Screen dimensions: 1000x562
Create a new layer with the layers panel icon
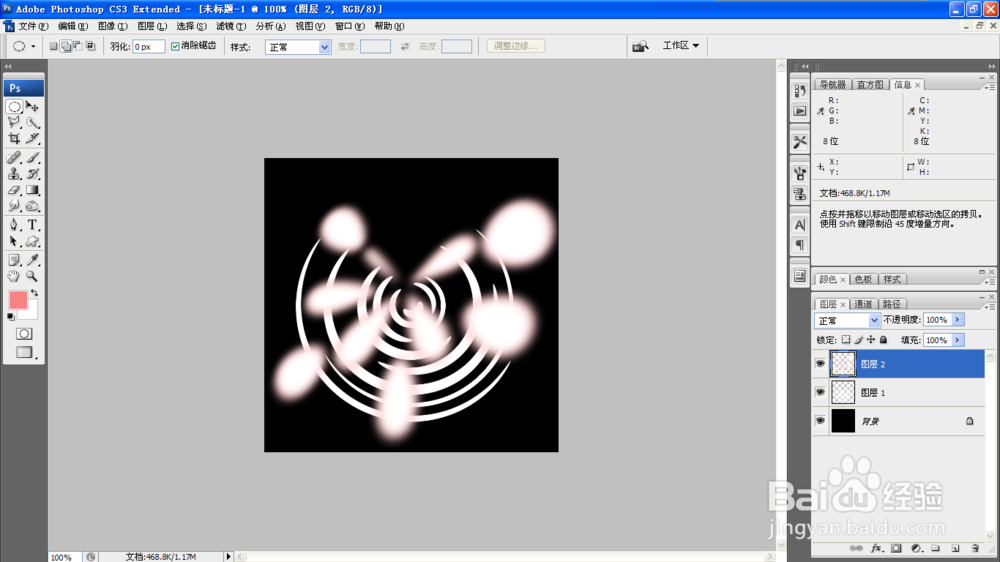(955, 548)
